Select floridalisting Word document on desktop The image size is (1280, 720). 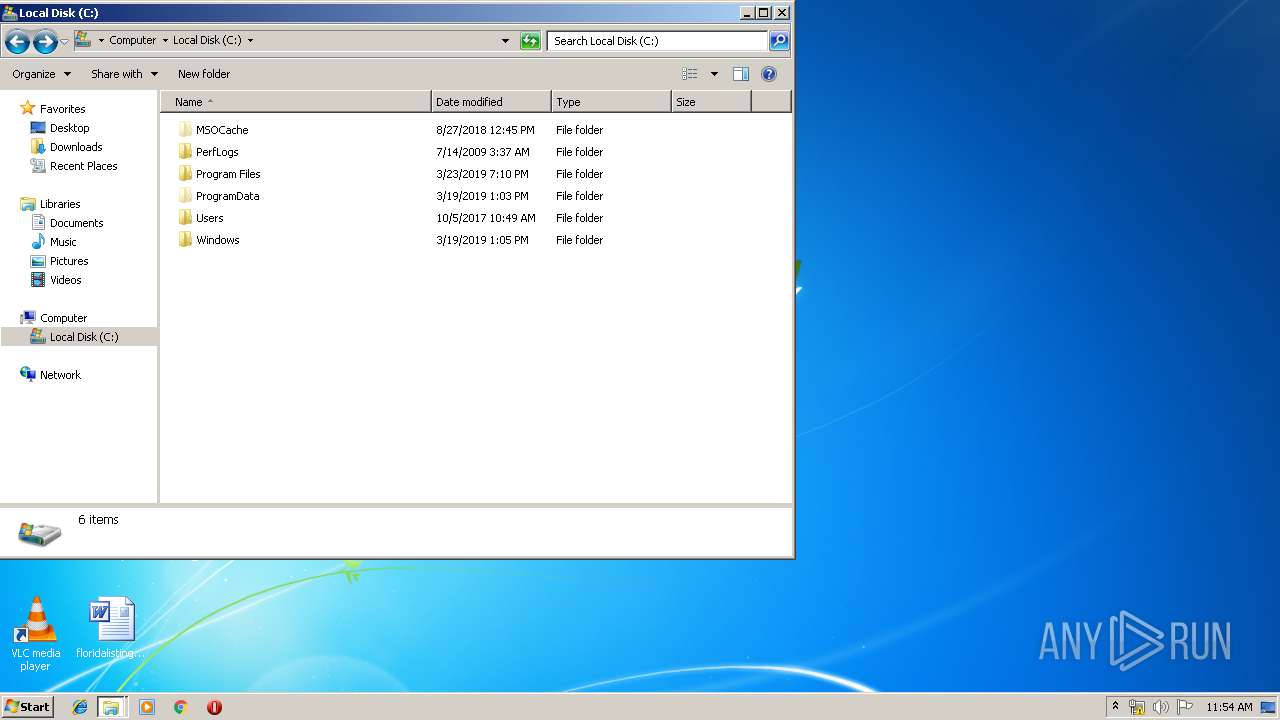[111, 628]
